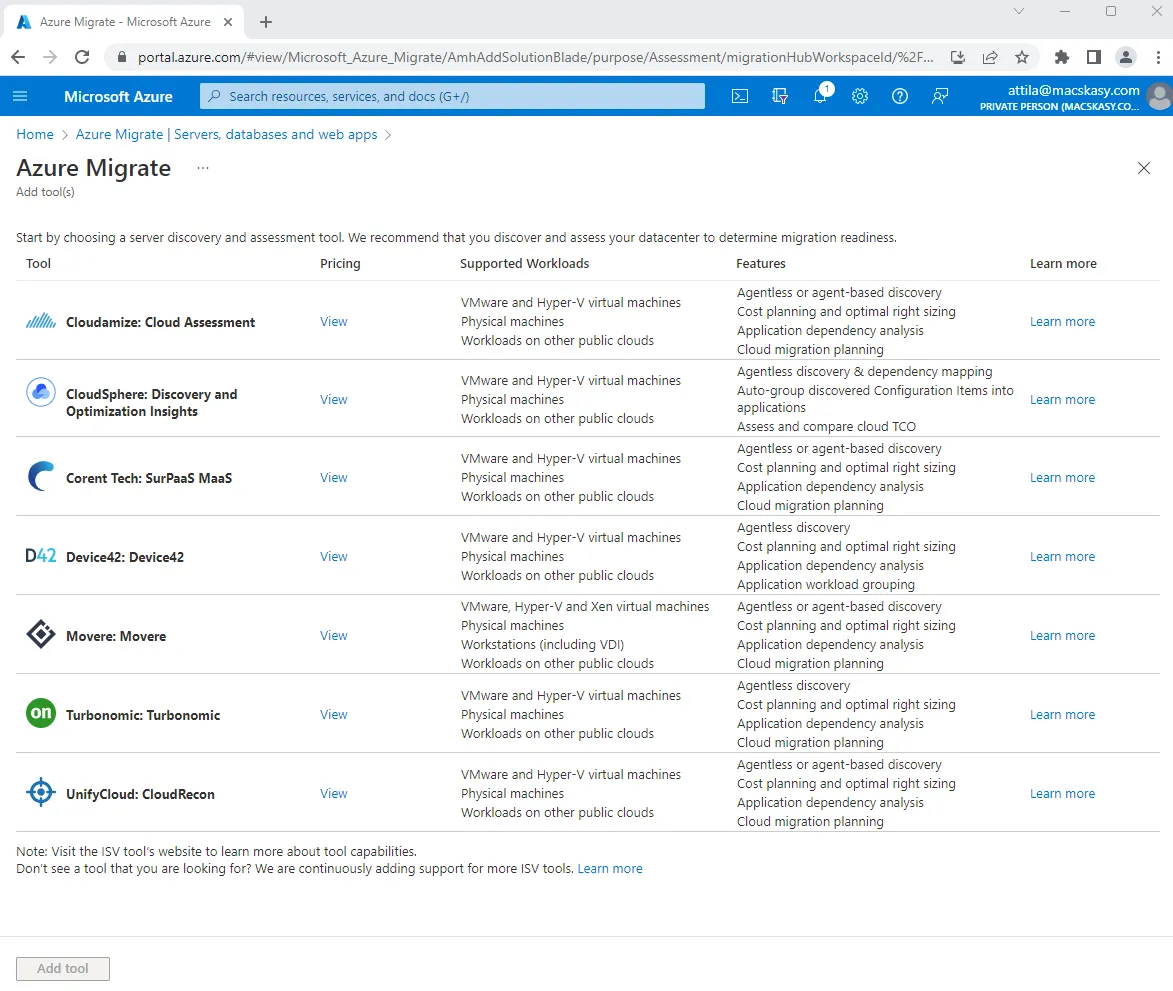Open the Help question mark icon
This screenshot has height=991, width=1173.
tap(900, 96)
